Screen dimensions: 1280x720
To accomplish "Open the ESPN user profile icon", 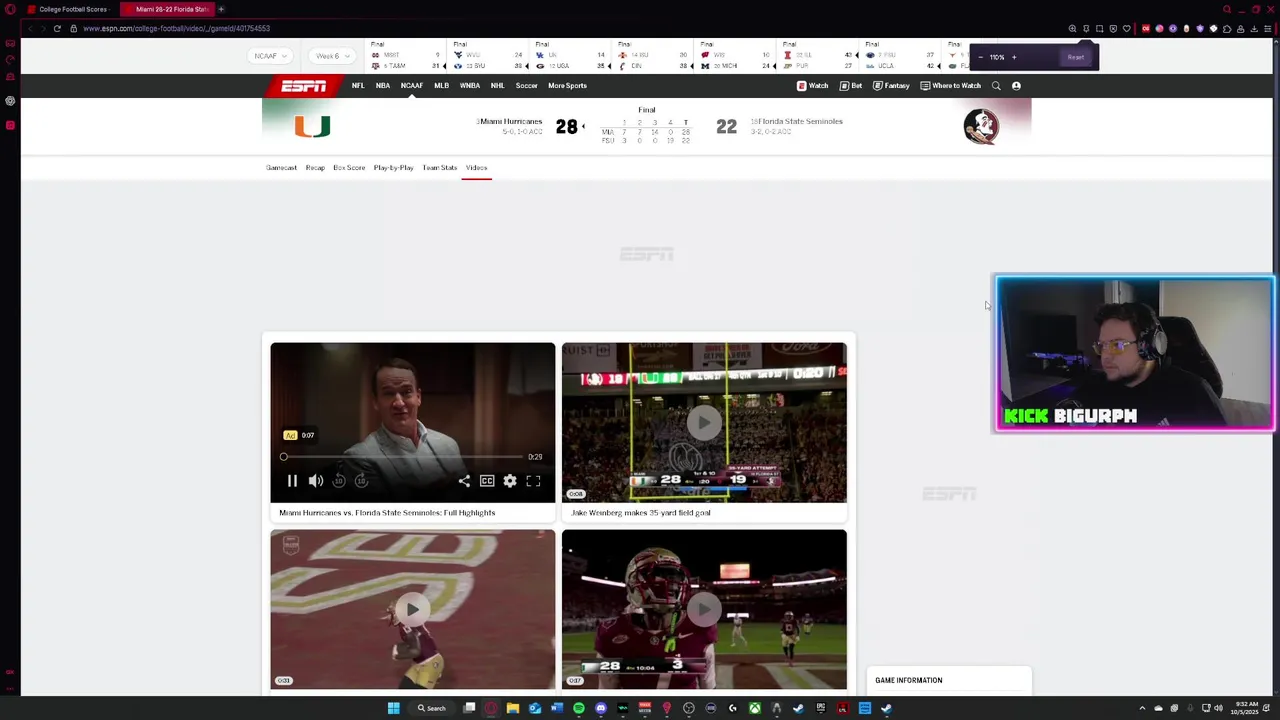I will point(1016,86).
